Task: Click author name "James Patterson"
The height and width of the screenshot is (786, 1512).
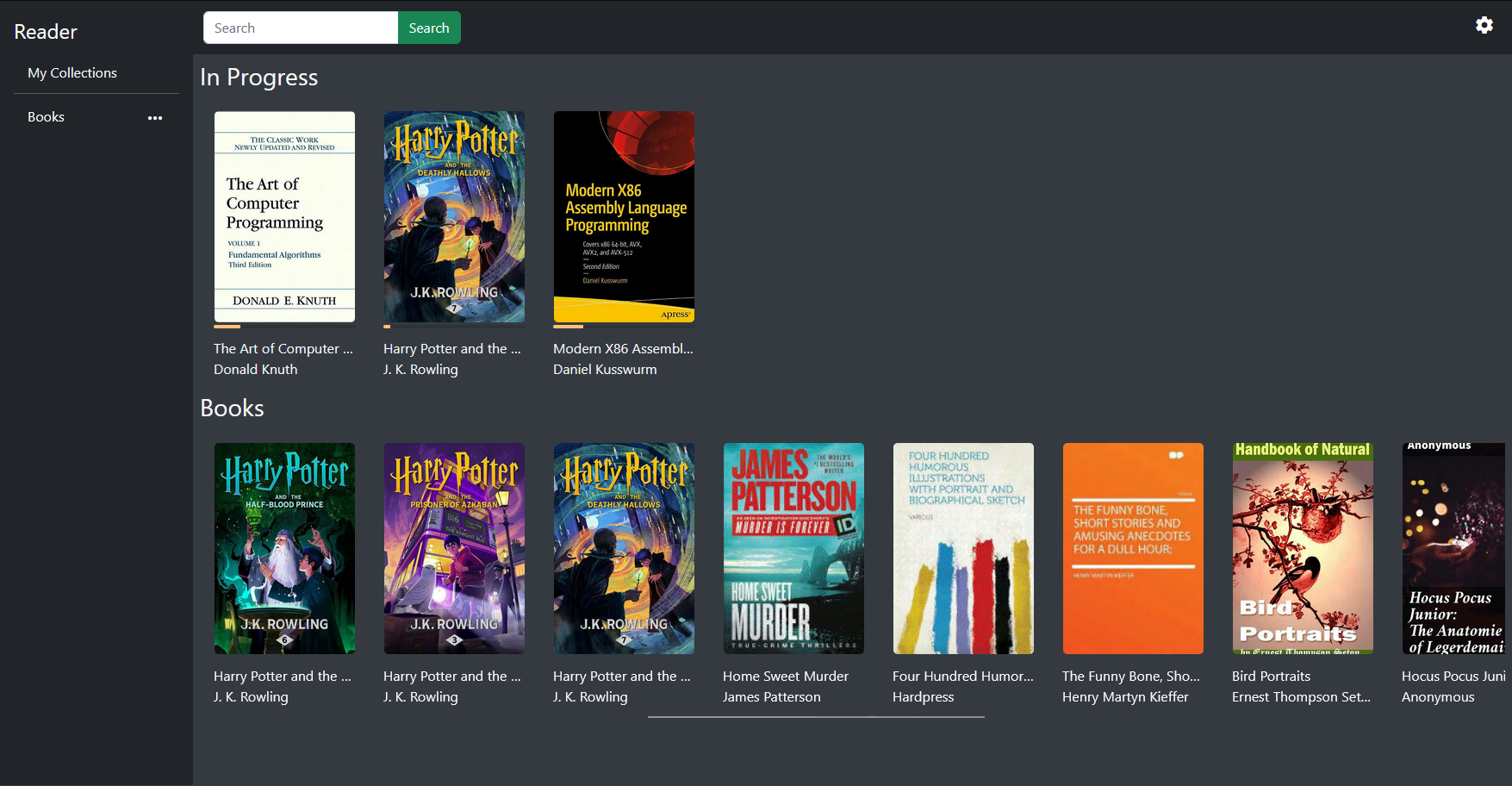Action: tap(772, 697)
